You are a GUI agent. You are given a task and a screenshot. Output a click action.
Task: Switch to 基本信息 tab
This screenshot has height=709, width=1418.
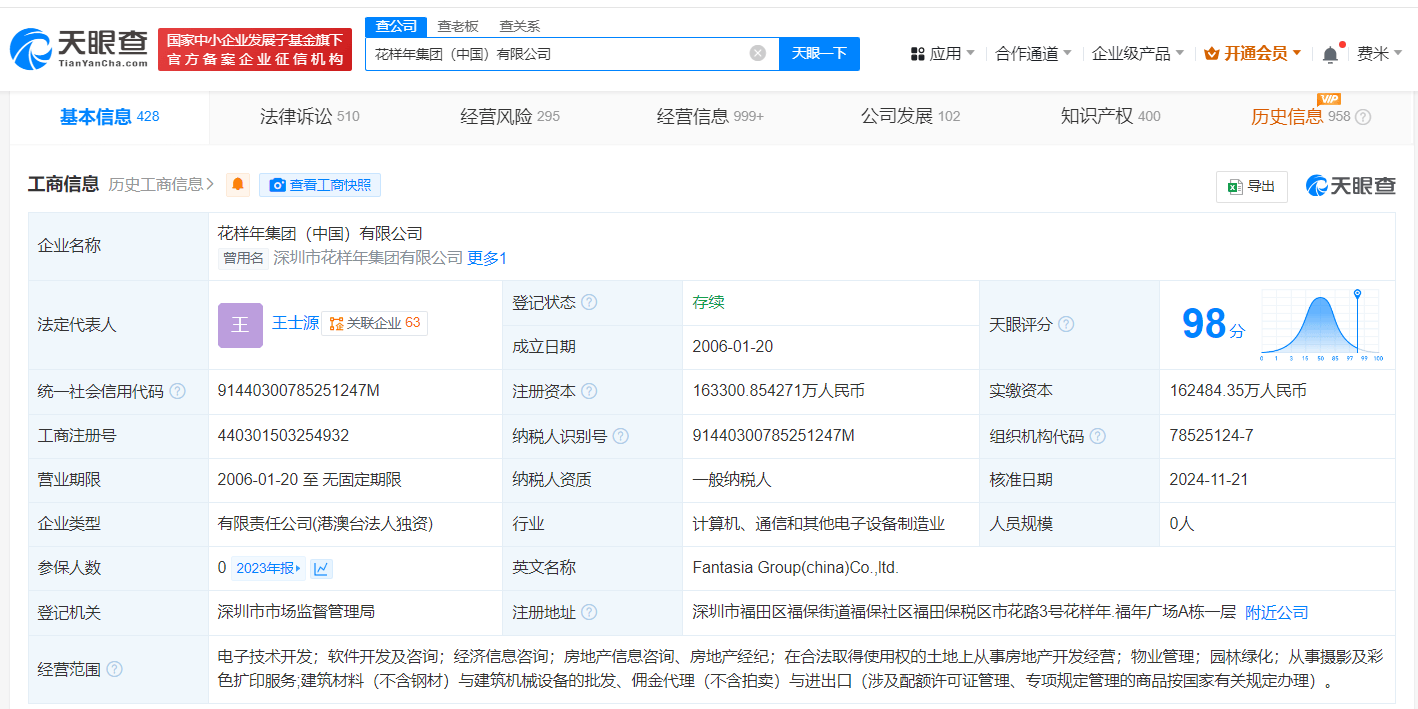[110, 117]
